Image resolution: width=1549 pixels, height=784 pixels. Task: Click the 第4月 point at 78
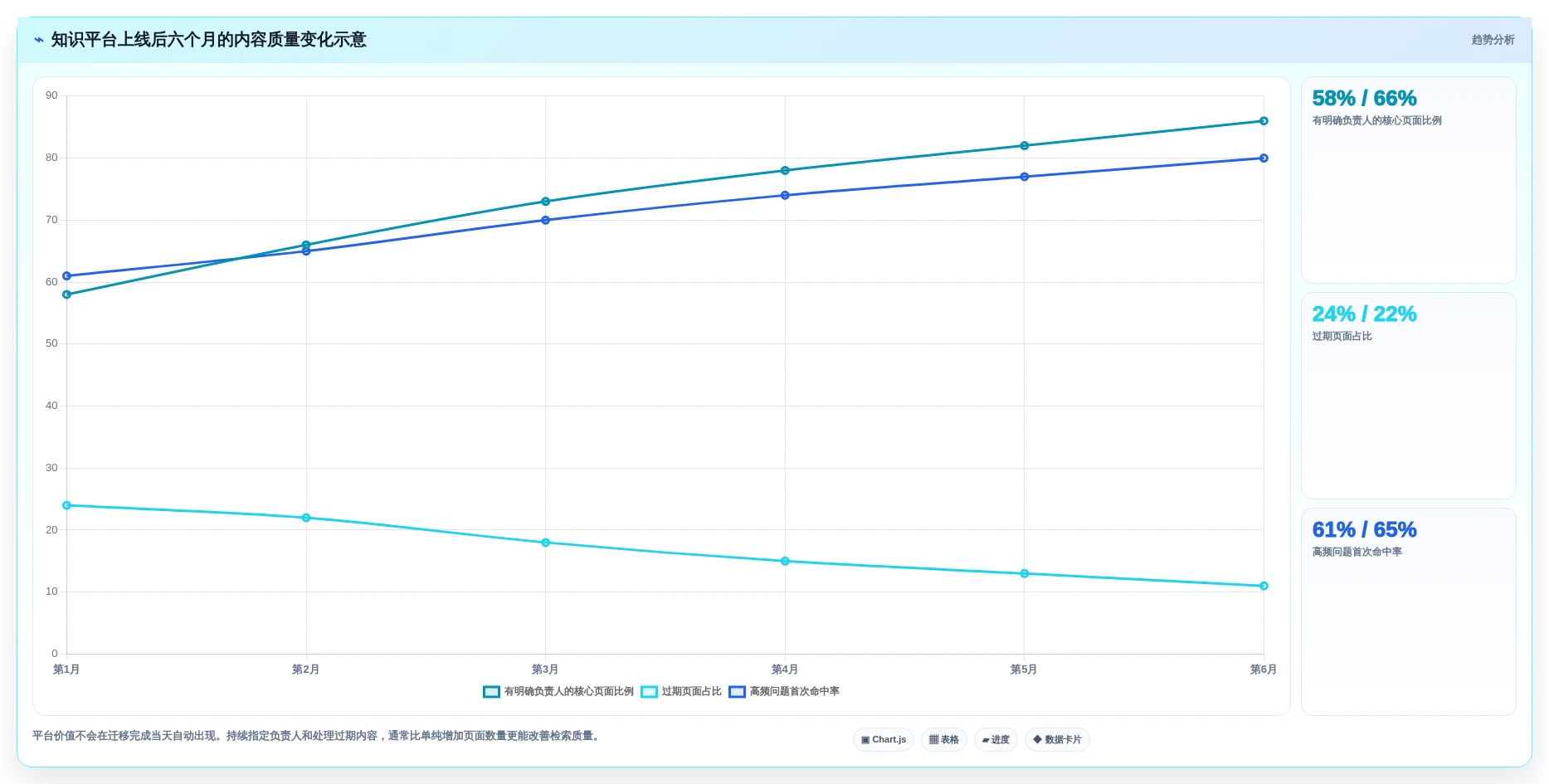tap(785, 171)
